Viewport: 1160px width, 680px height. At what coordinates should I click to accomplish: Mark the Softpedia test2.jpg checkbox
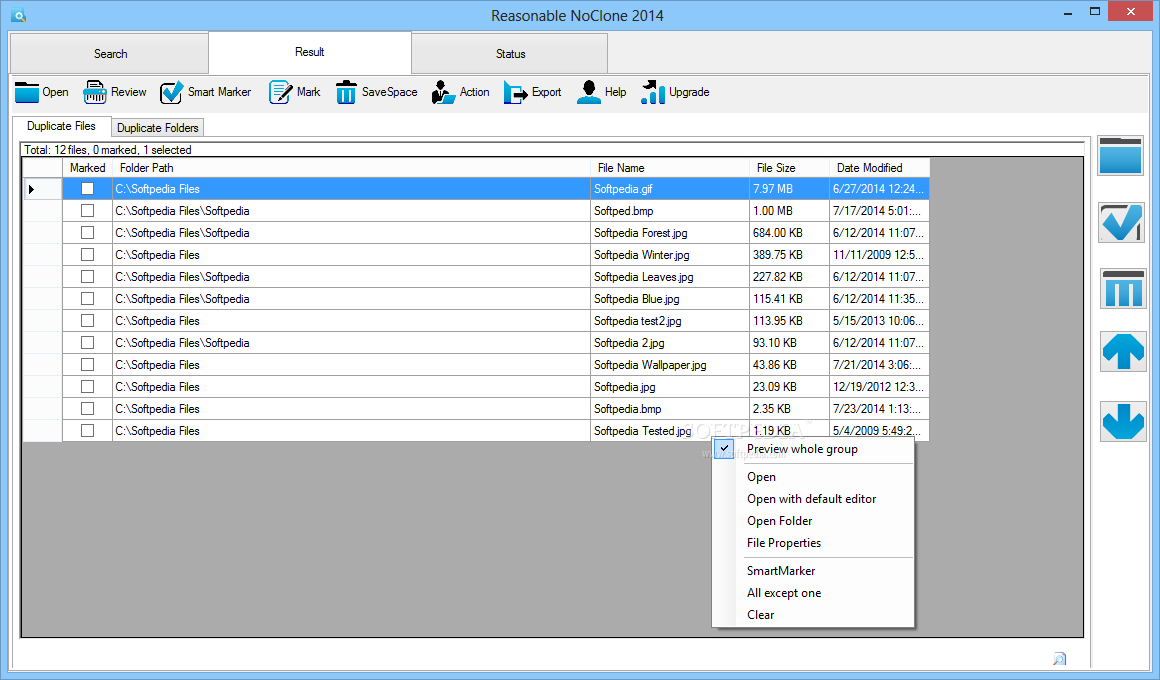click(x=87, y=320)
